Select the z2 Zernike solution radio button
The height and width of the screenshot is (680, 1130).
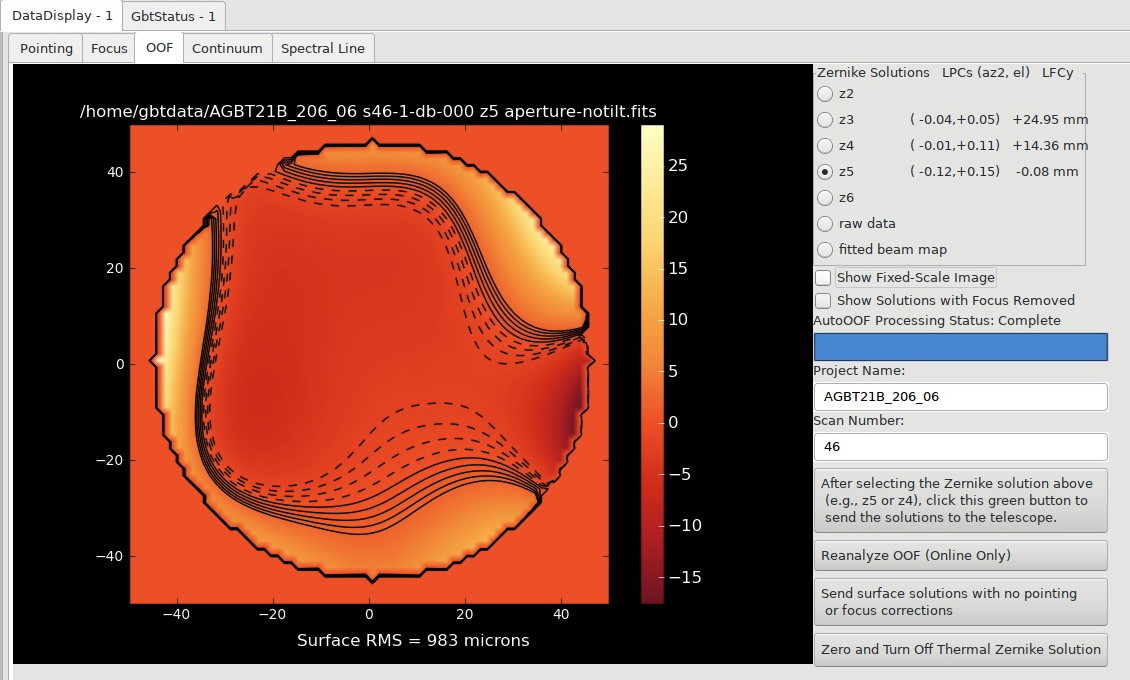click(x=825, y=94)
